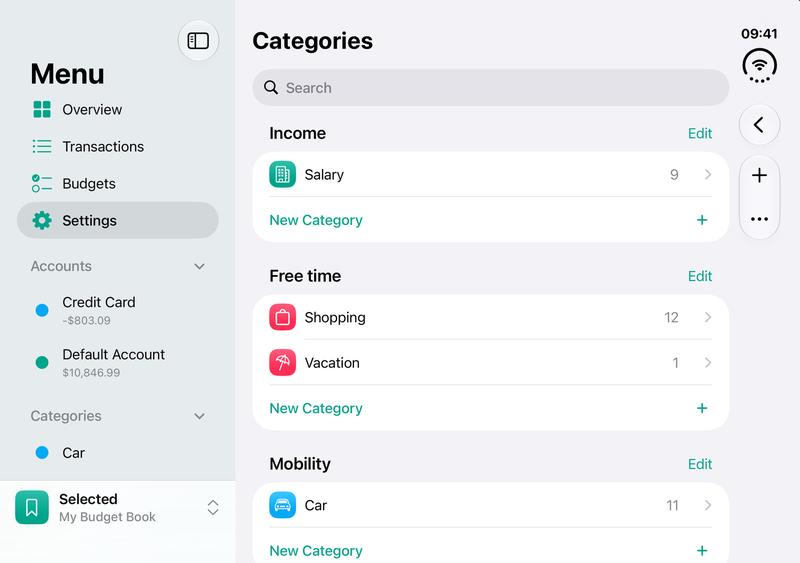The image size is (800, 563).
Task: Open the three-dot more options menu
Action: pyautogui.click(x=759, y=219)
